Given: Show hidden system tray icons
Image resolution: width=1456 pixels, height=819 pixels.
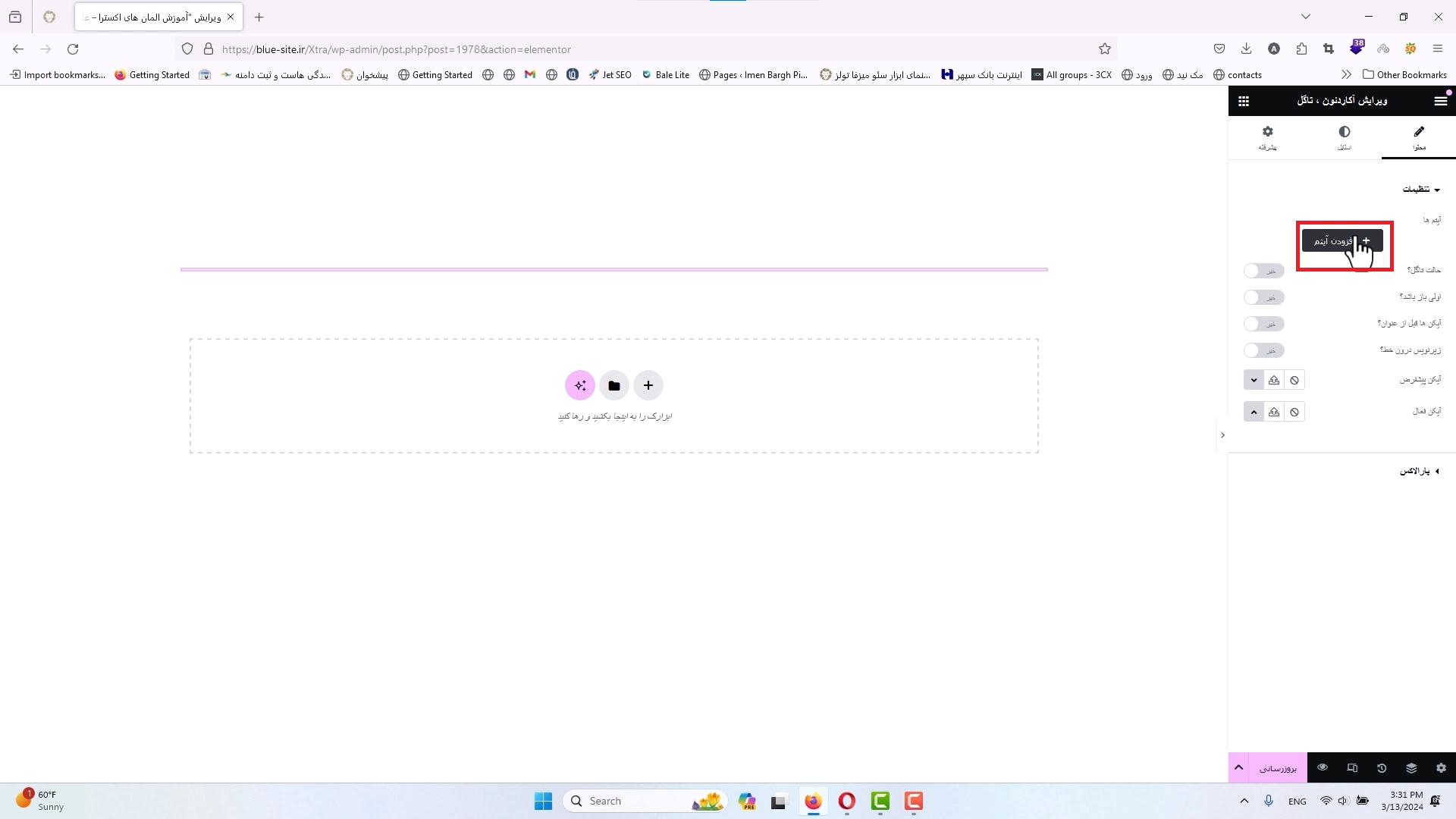Looking at the screenshot, I should click(1244, 801).
